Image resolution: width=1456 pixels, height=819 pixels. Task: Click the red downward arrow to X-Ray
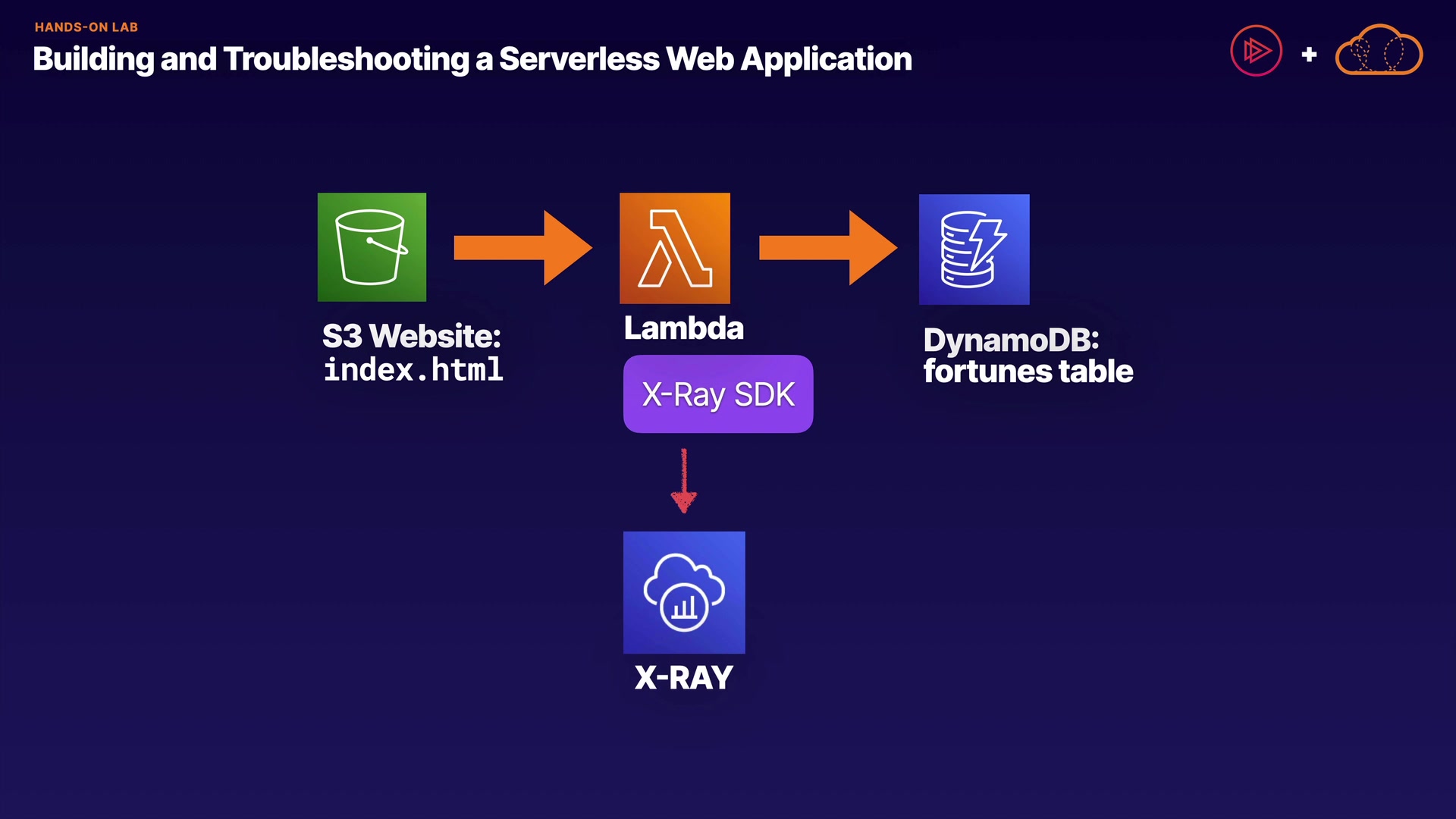click(x=683, y=482)
